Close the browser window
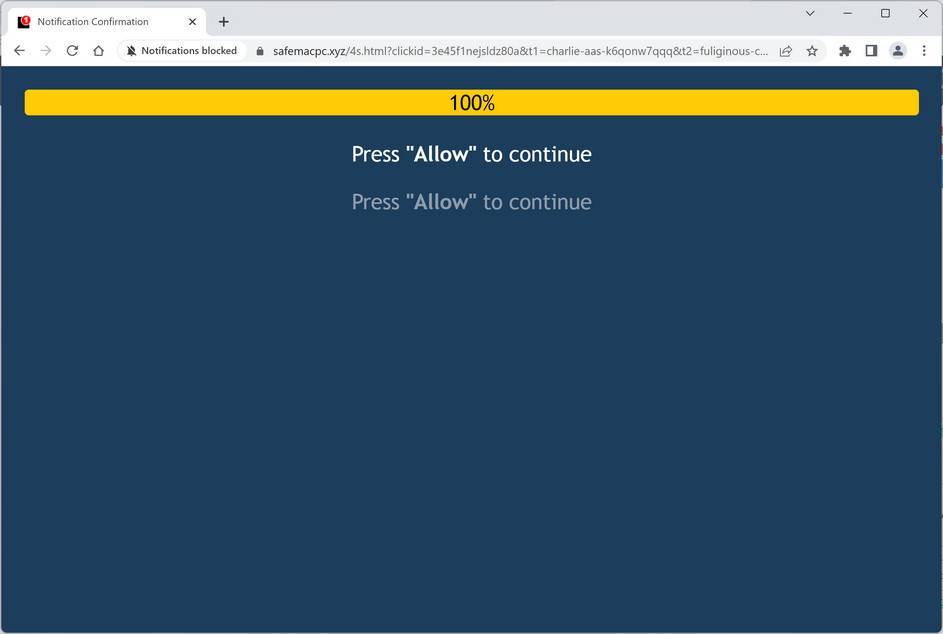 point(923,13)
